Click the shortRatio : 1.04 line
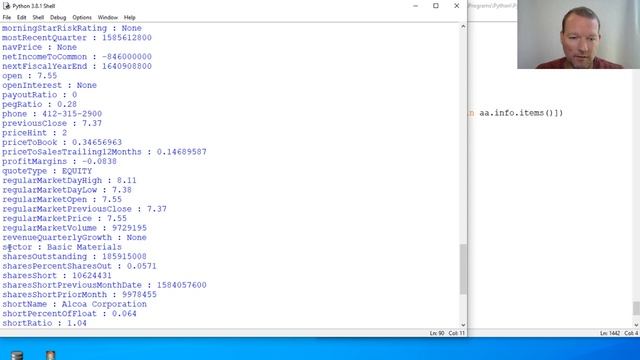The width and height of the screenshot is (640, 360). tap(44, 323)
